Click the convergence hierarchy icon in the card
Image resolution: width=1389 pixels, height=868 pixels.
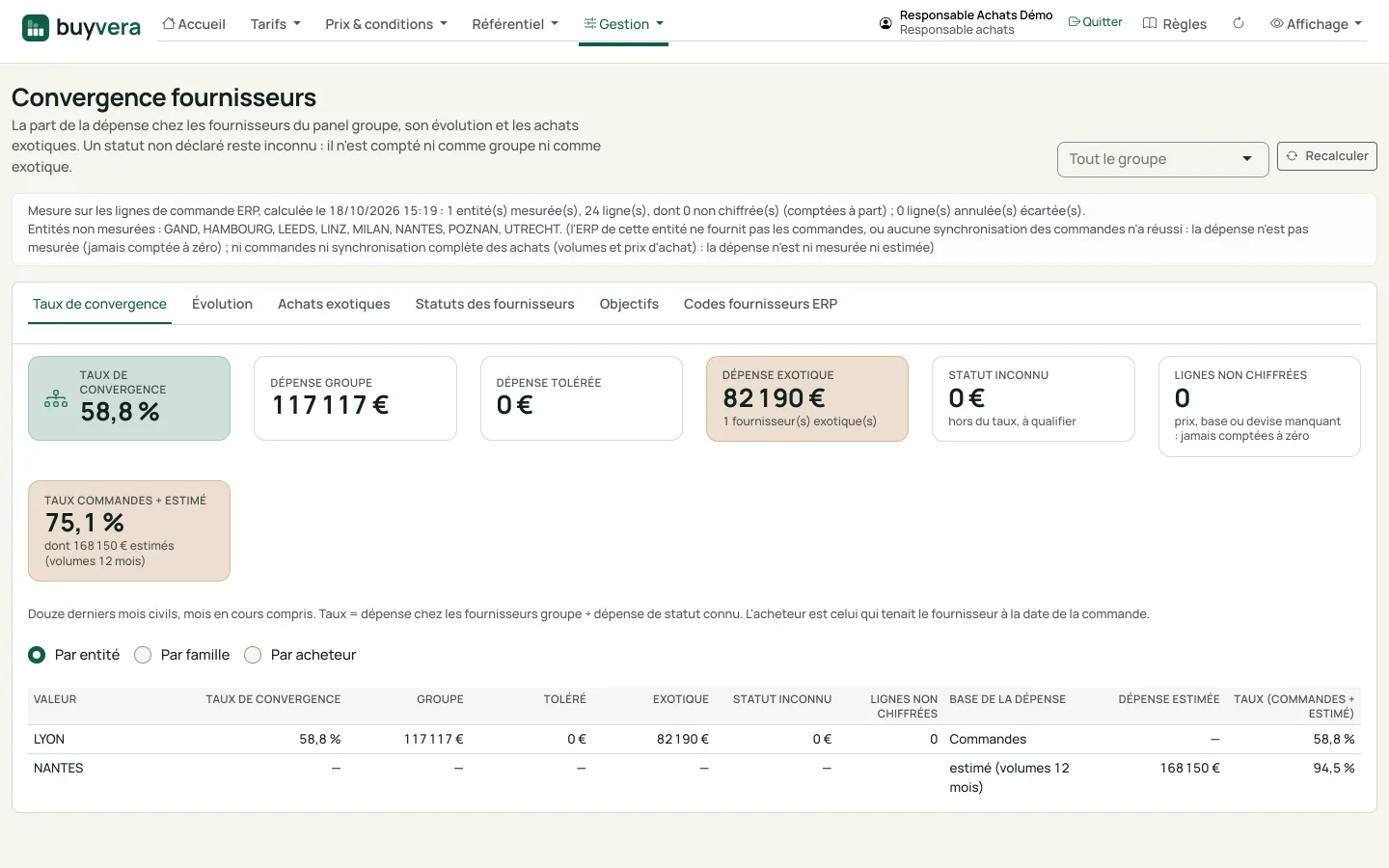(x=56, y=398)
